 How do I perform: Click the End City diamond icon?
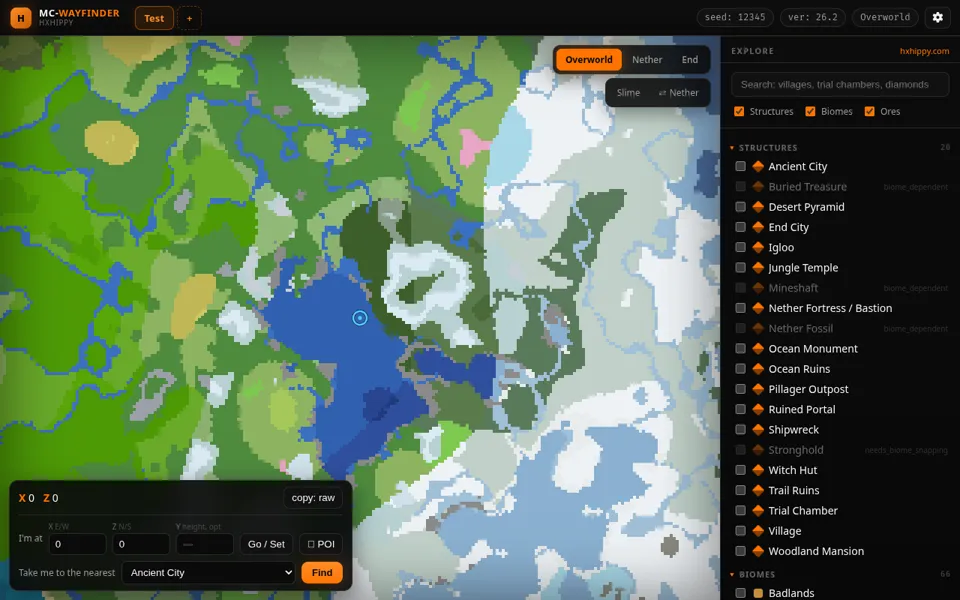(758, 227)
